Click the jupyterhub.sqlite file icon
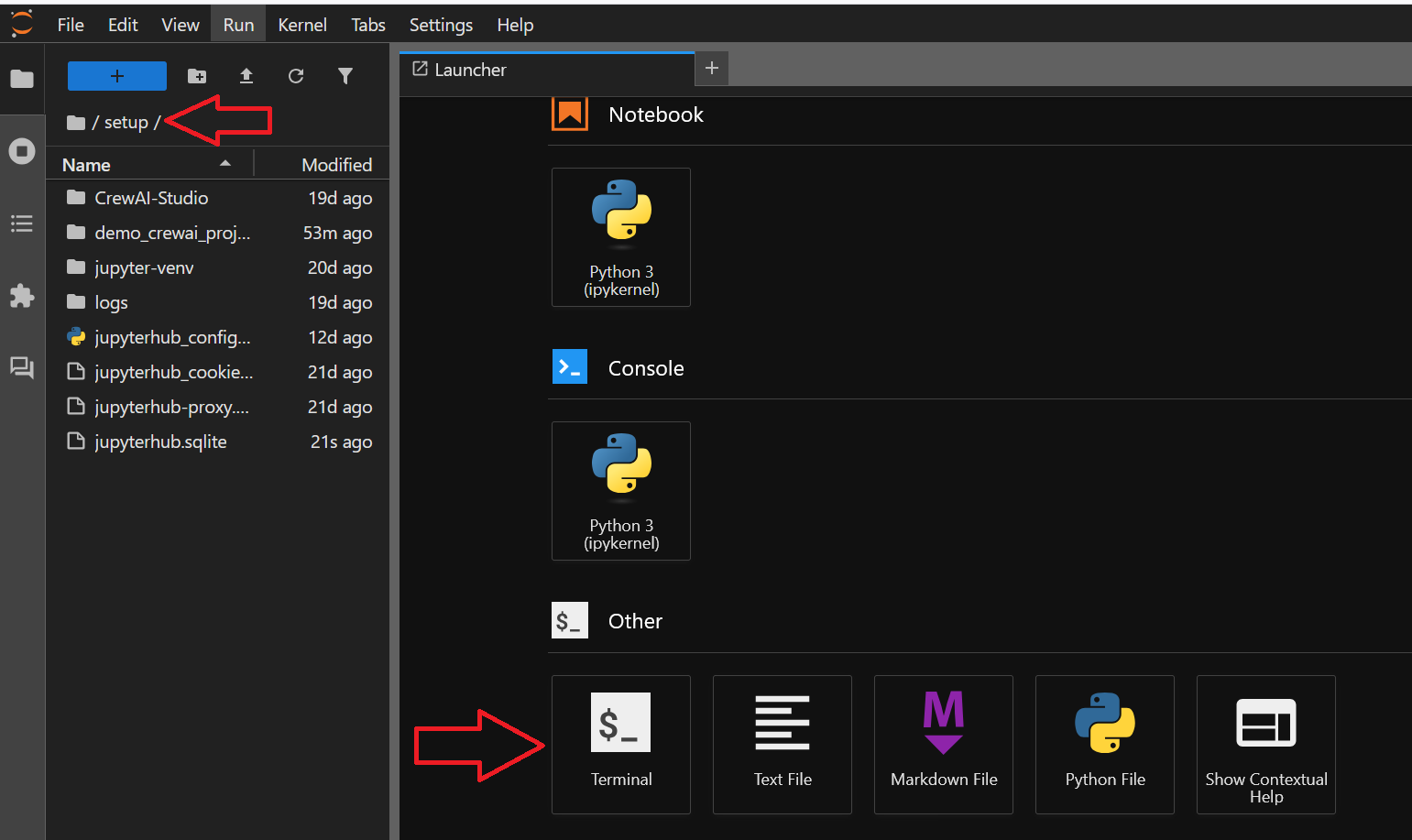1412x840 pixels. [76, 442]
